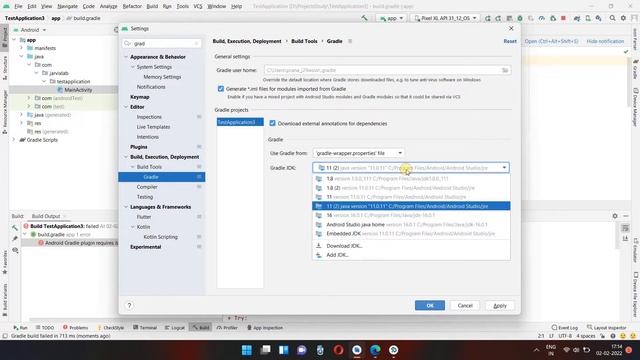This screenshot has height=360, width=640.
Task: Toggle Generate *.iml files checkbox
Action: 221,89
